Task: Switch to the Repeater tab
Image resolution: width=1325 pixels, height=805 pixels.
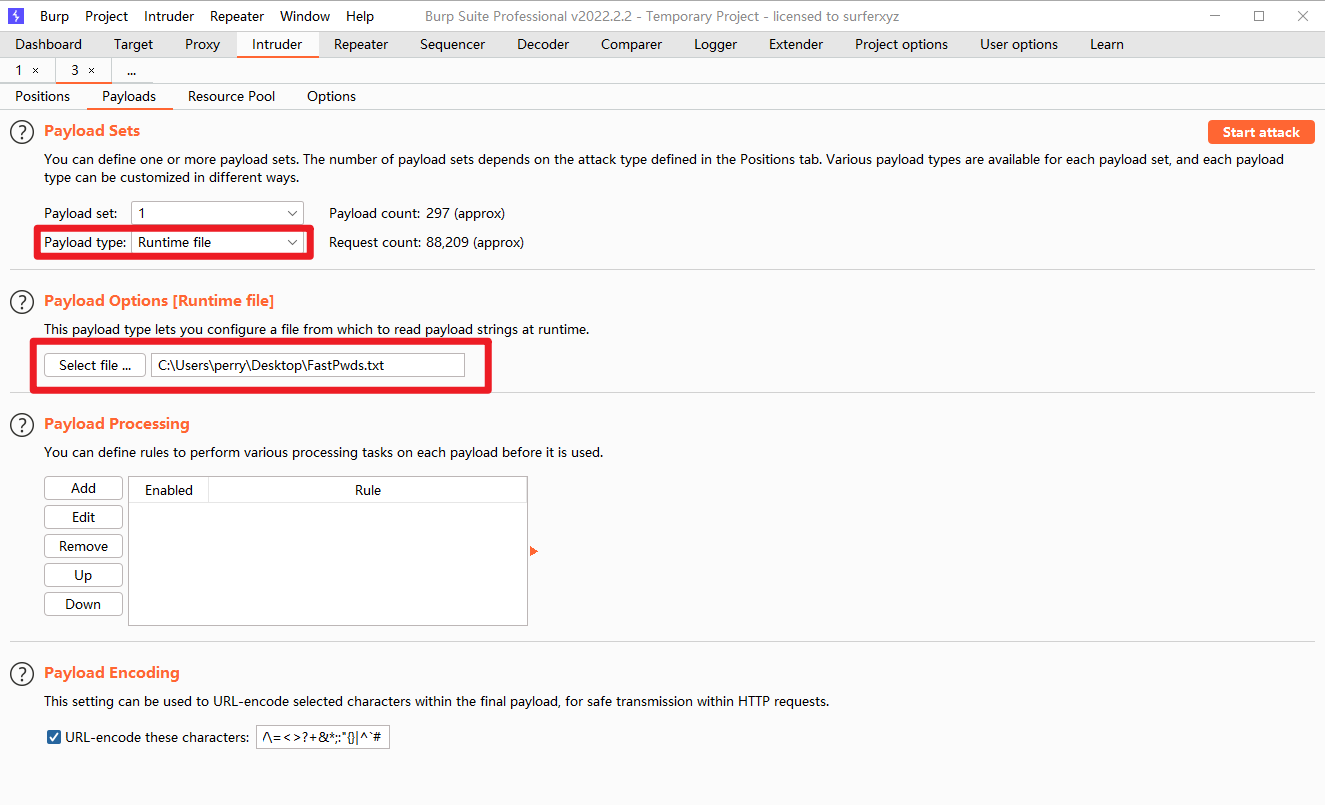Action: pyautogui.click(x=361, y=44)
